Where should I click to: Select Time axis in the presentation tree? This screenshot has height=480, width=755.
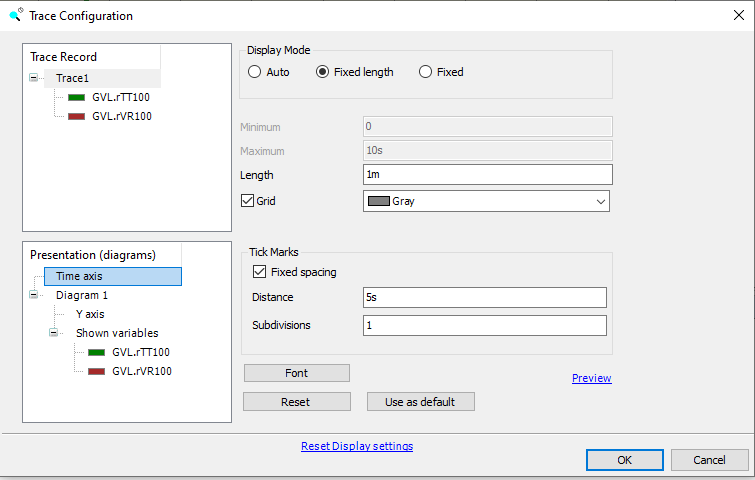coord(79,276)
